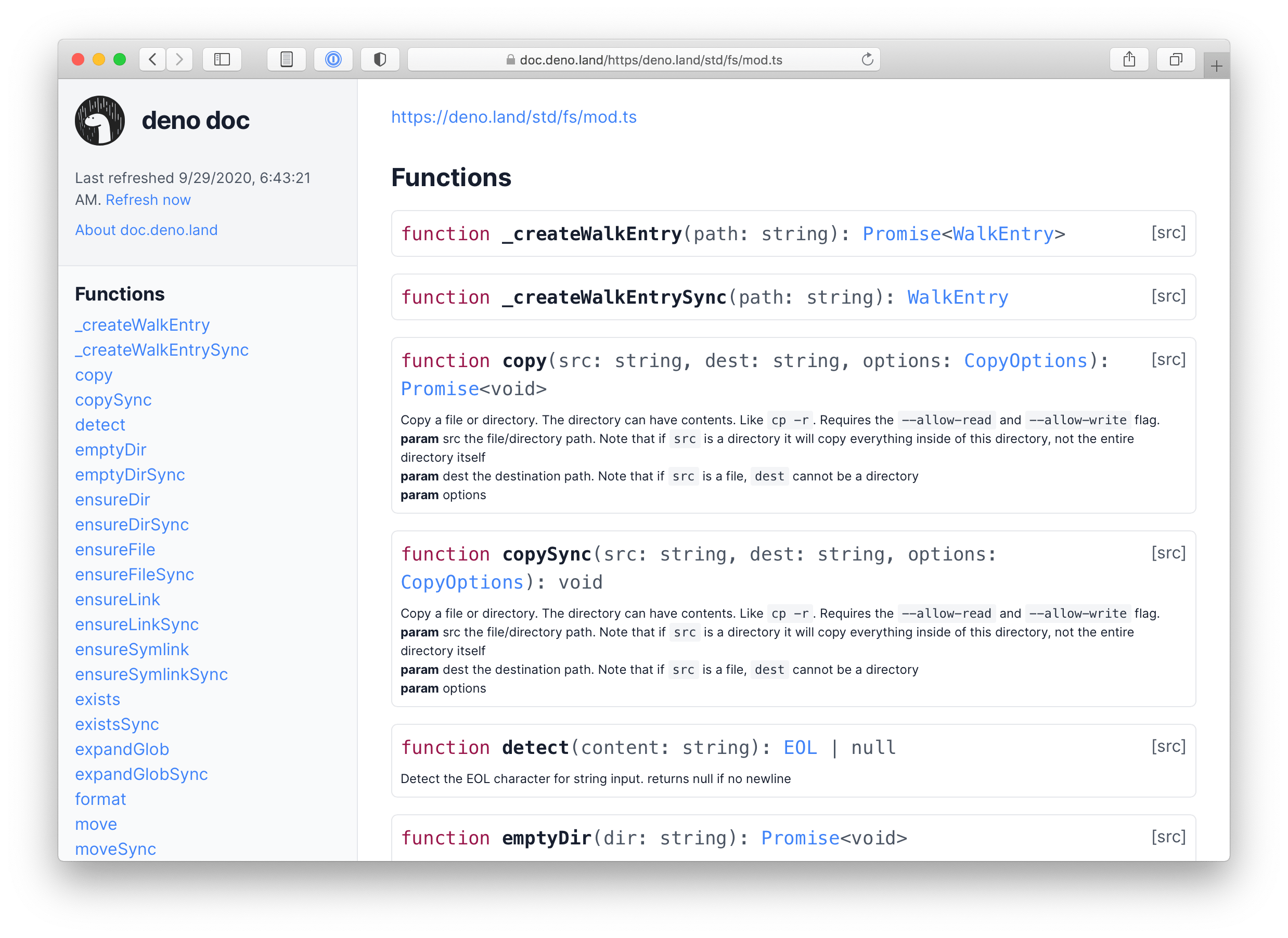1288x938 pixels.
Task: Open [src] for emptyDir function
Action: pyautogui.click(x=1168, y=837)
